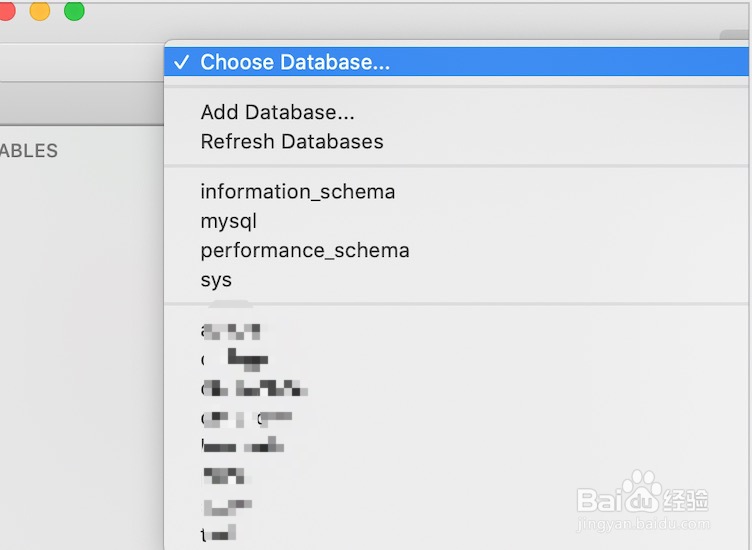The image size is (752, 550).
Task: Open the fifth blurred database entry
Action: pos(243,446)
